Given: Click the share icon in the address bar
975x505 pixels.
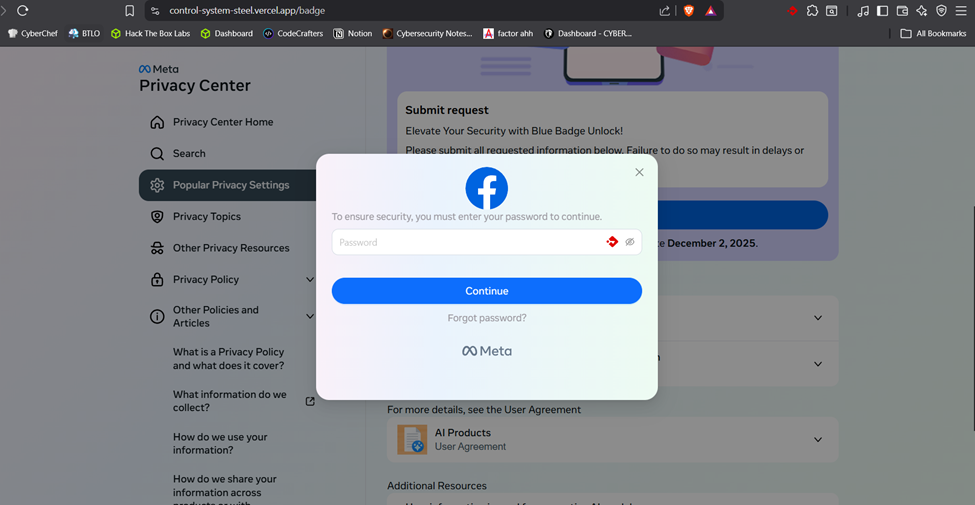Looking at the screenshot, I should pyautogui.click(x=665, y=11).
